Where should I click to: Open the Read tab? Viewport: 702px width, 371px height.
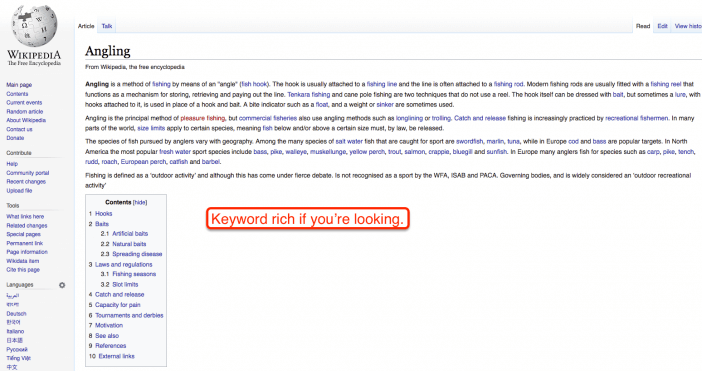(643, 26)
